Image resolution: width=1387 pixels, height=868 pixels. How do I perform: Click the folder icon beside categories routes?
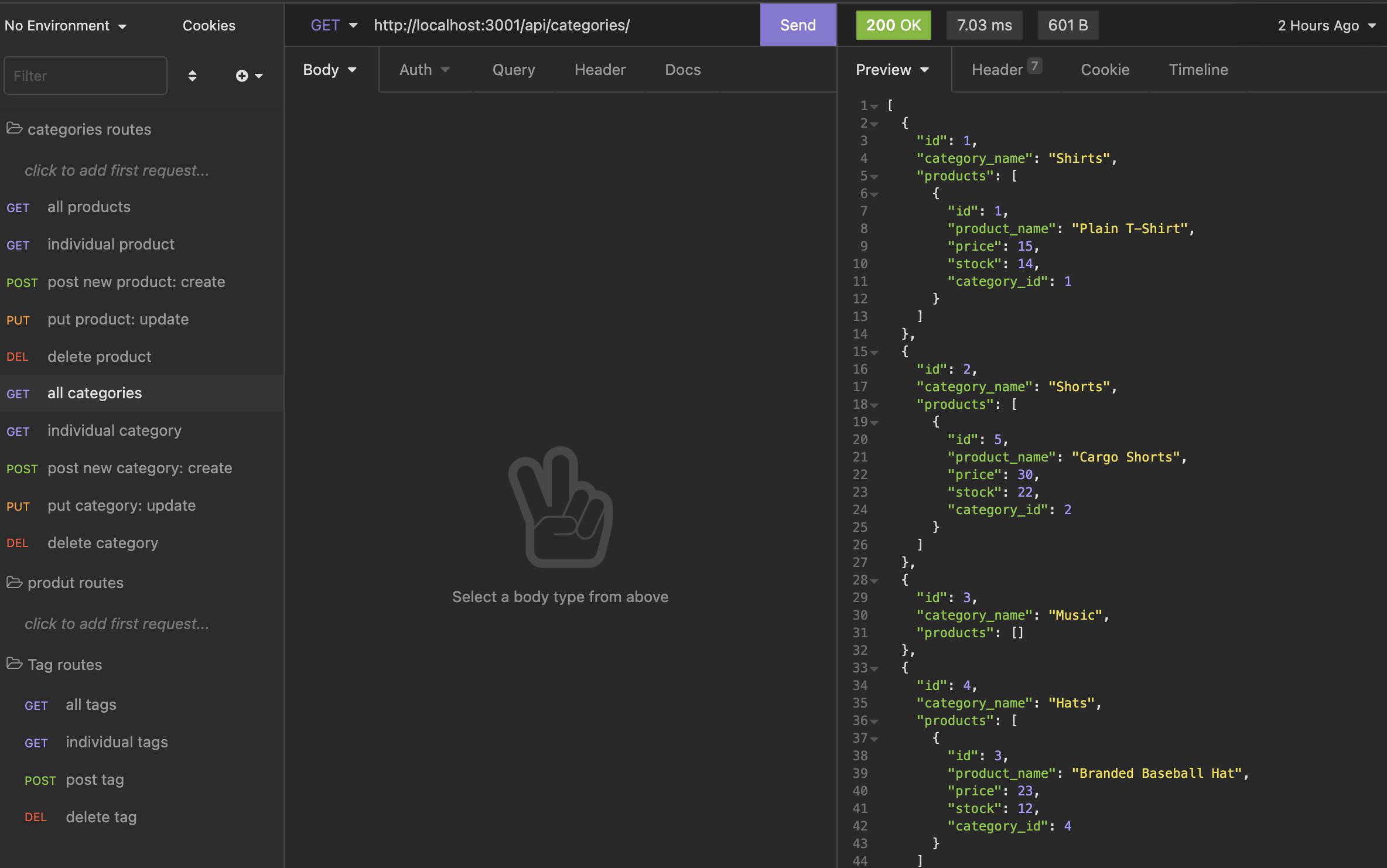14,128
